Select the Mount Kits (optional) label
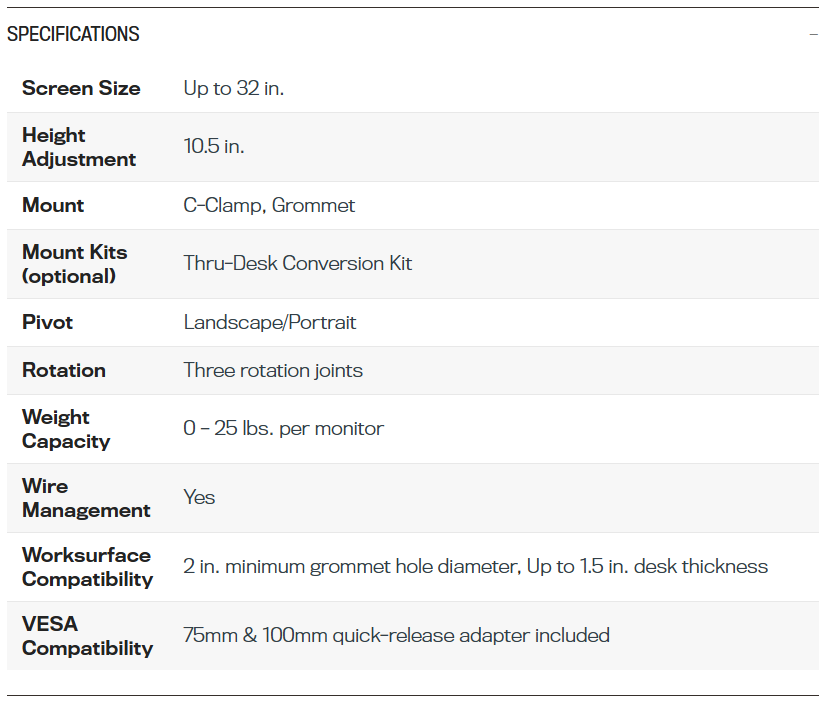Image resolution: width=834 pixels, height=702 pixels. point(74,264)
